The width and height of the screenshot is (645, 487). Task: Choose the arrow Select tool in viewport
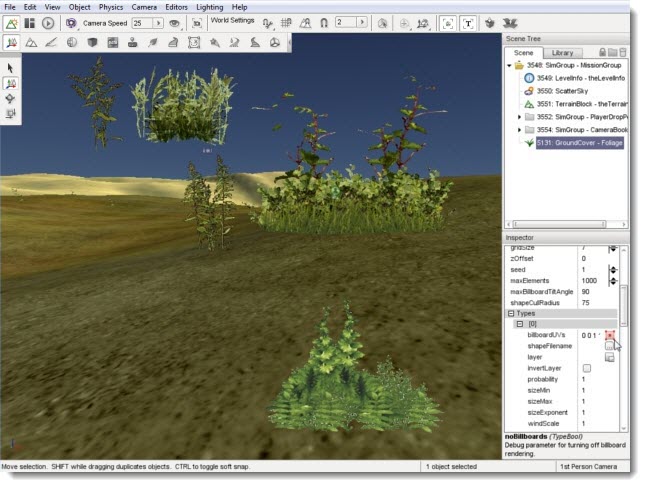coord(10,68)
